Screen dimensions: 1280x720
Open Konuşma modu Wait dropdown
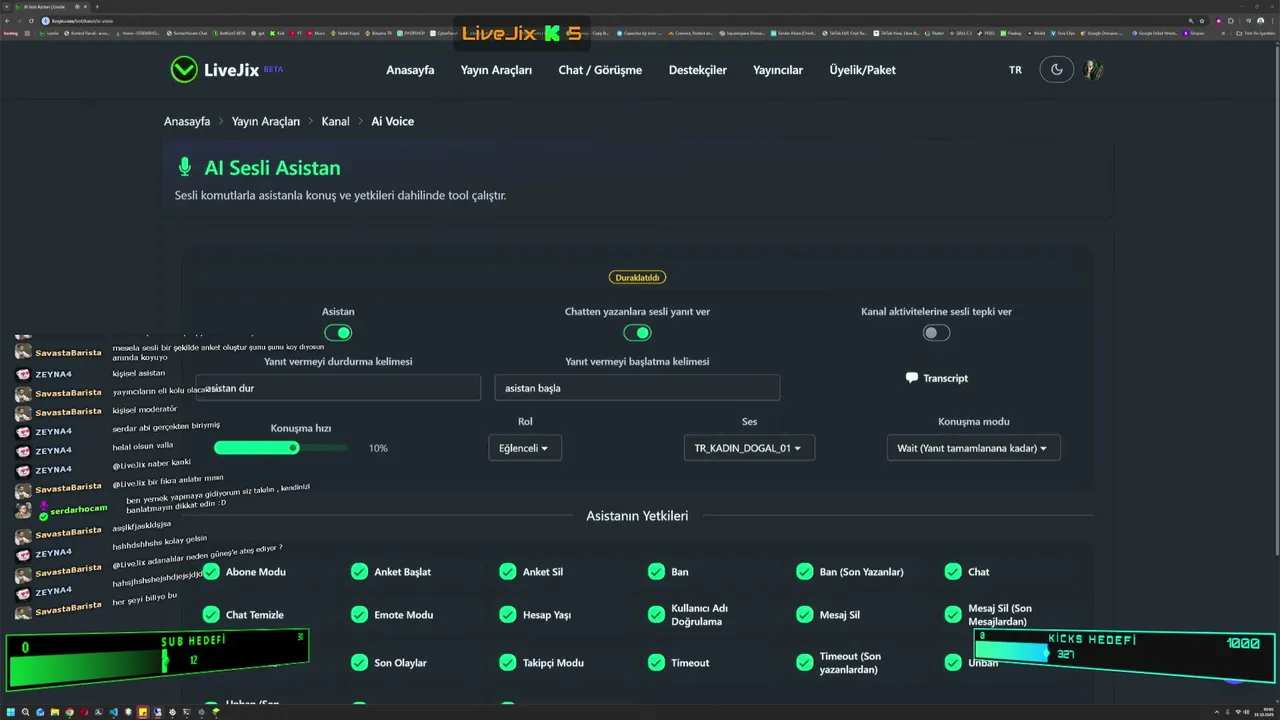click(973, 448)
